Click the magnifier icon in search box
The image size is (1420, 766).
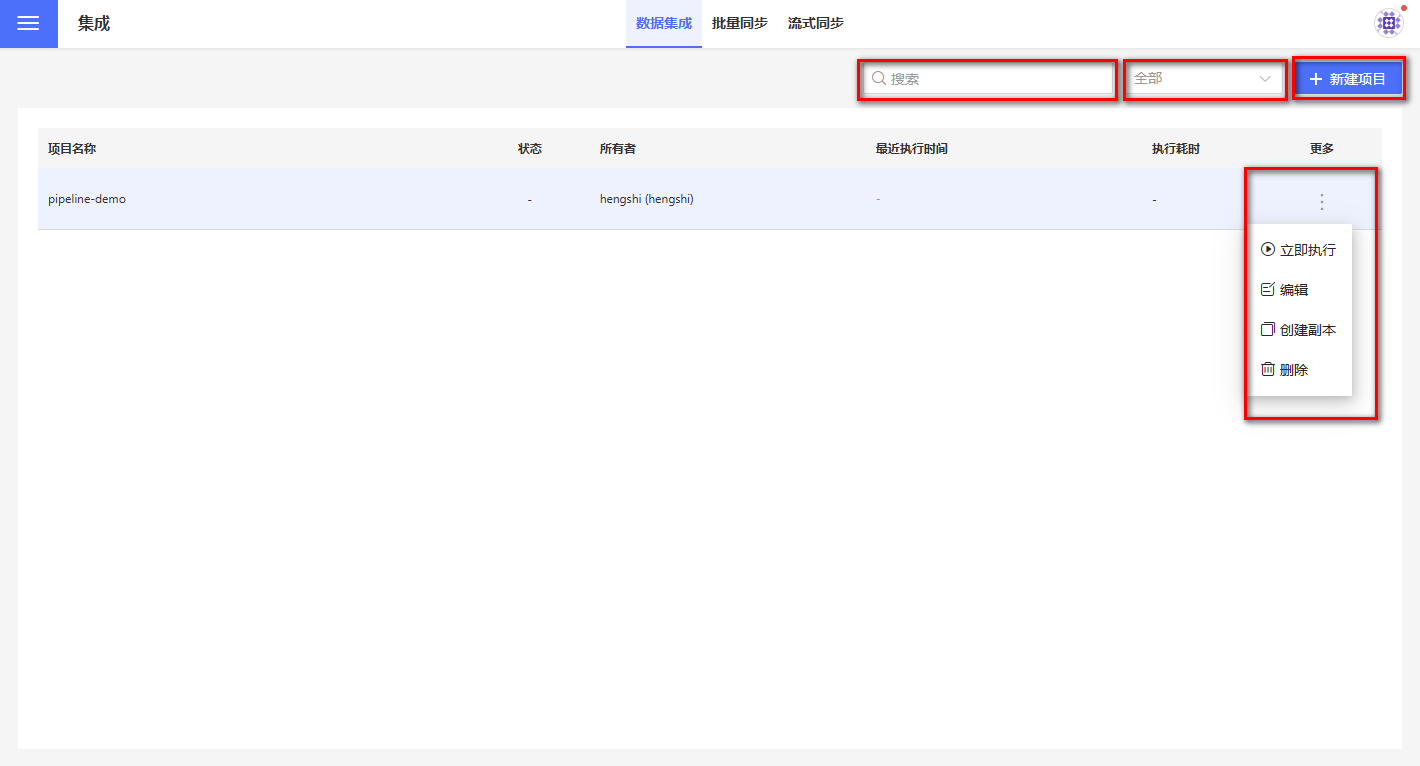(x=879, y=78)
